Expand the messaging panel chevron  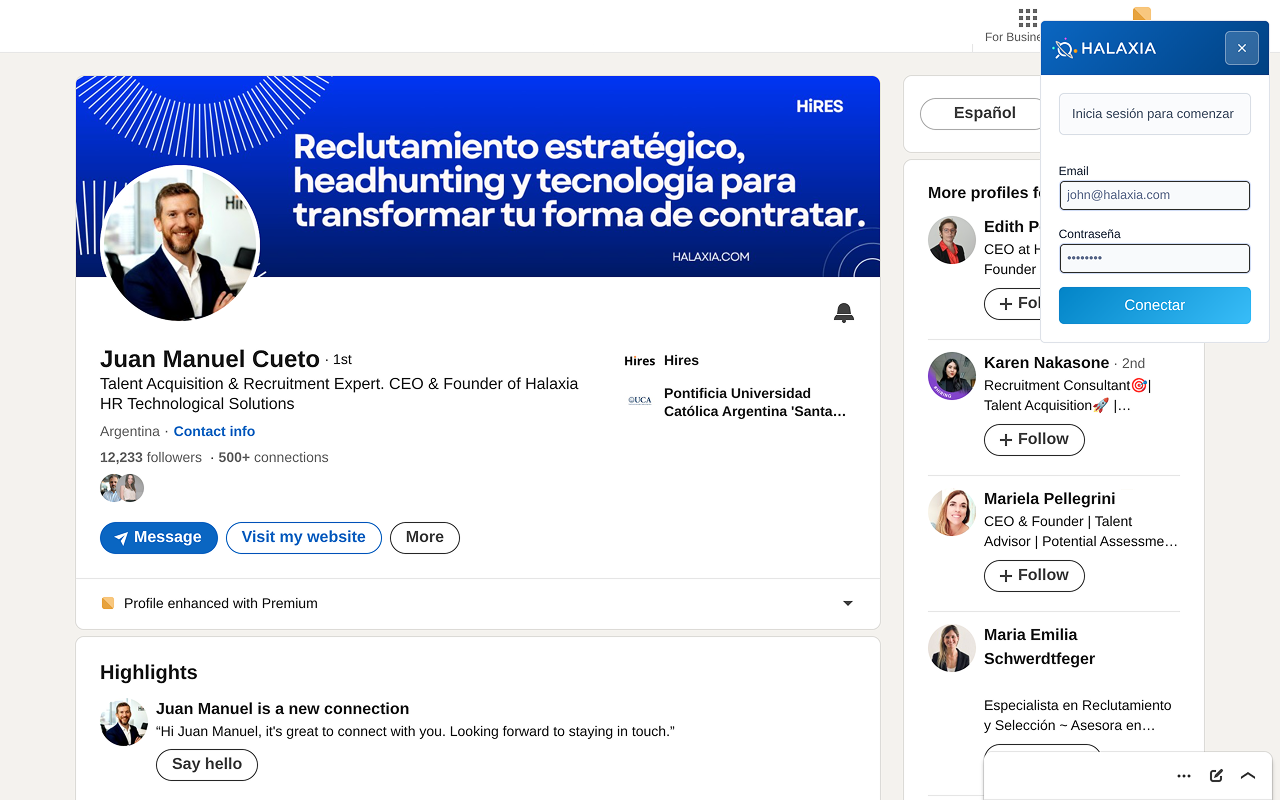1248,776
